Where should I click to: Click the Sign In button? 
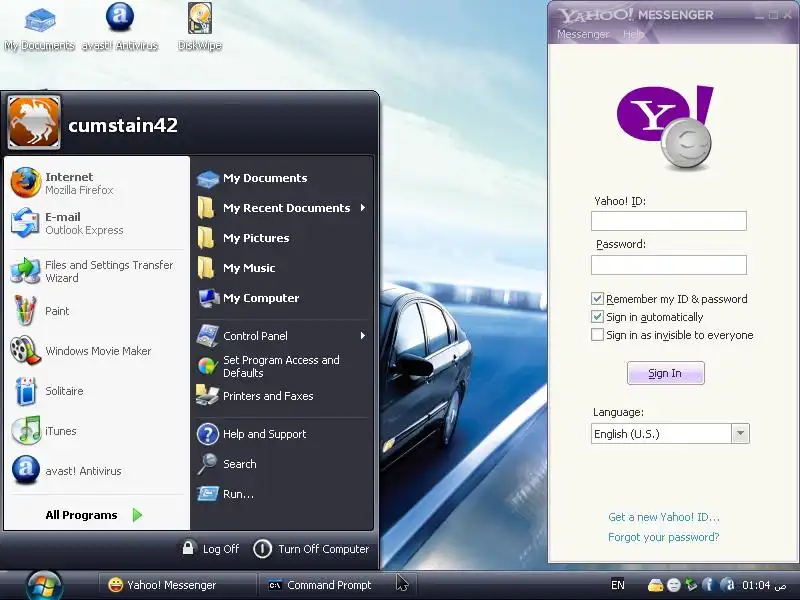[x=665, y=373]
